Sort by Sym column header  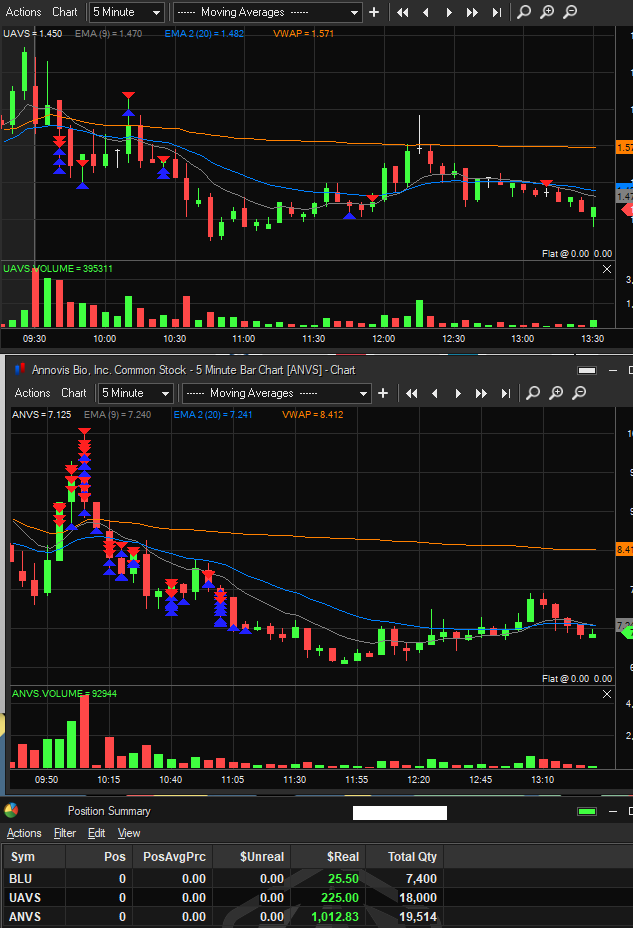pyautogui.click(x=34, y=857)
